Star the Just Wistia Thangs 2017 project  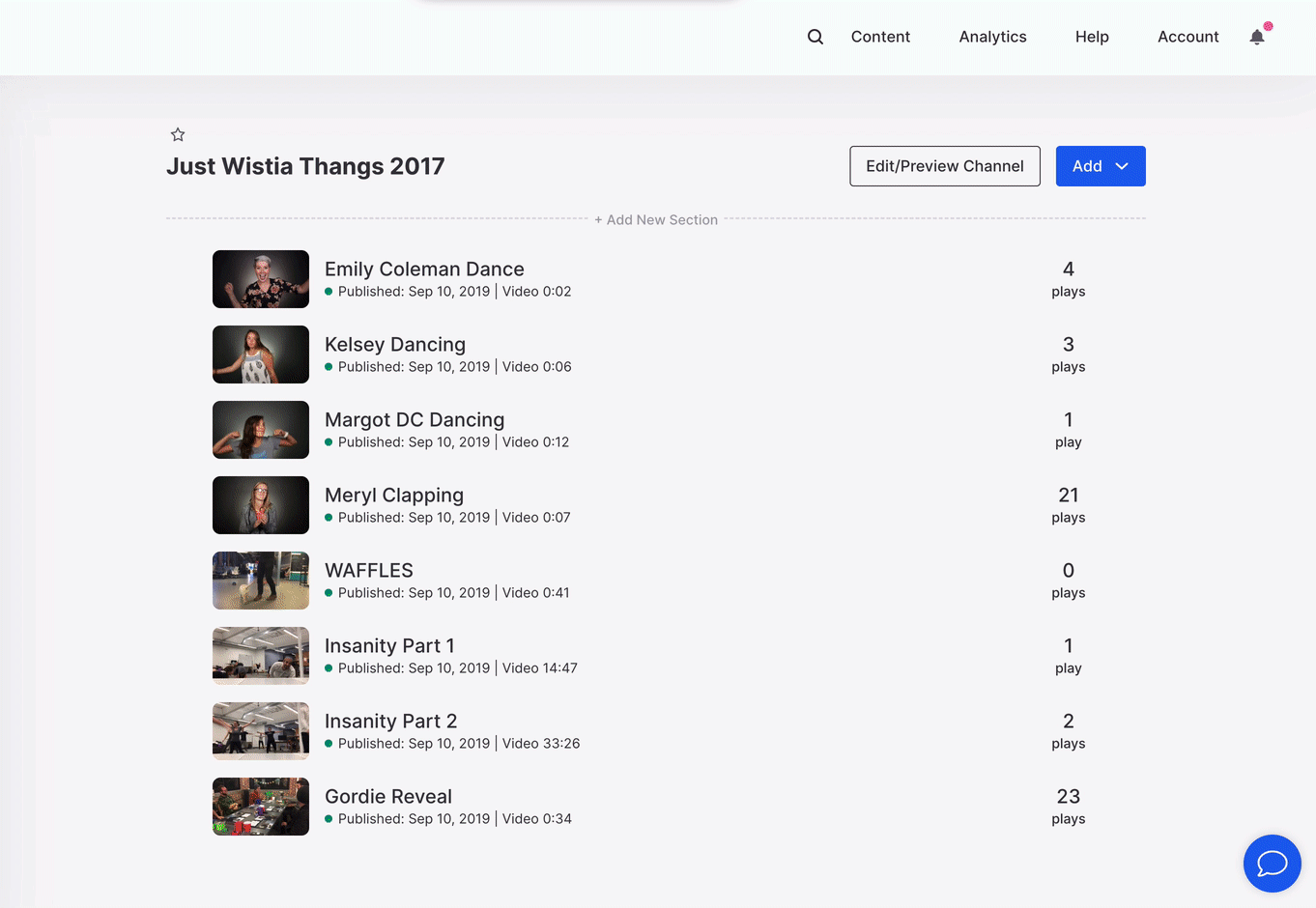pyautogui.click(x=178, y=135)
